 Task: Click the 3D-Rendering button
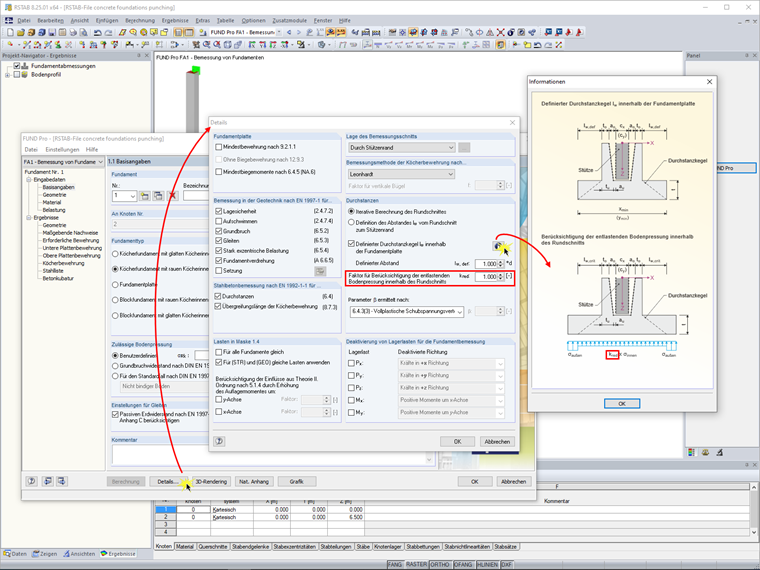click(x=211, y=481)
